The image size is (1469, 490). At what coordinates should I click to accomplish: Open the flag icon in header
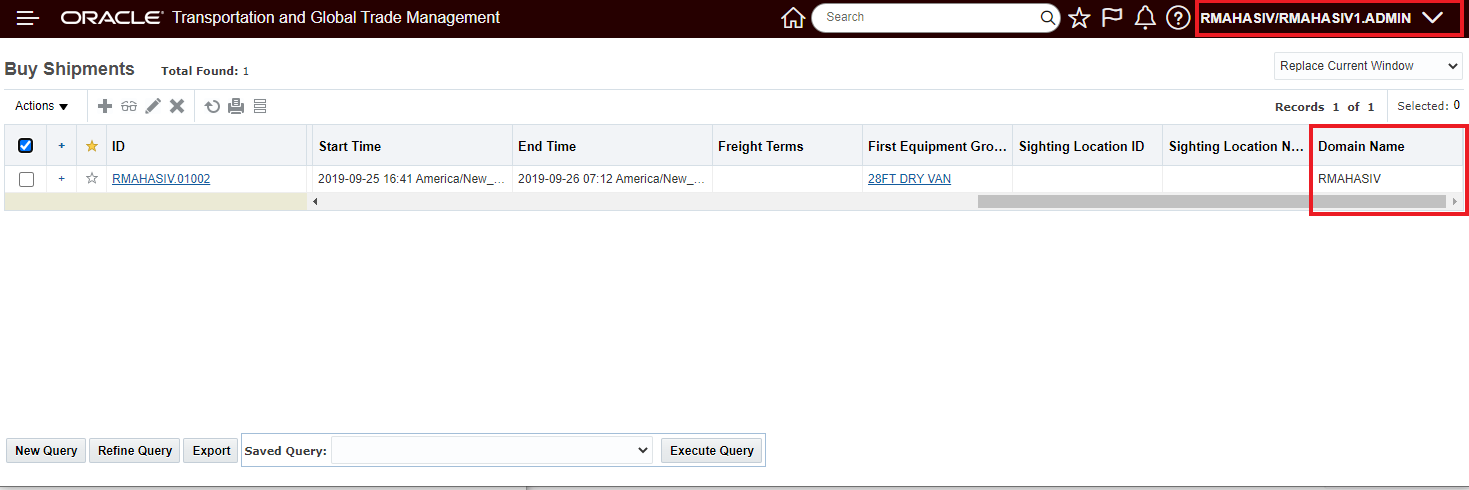1112,18
